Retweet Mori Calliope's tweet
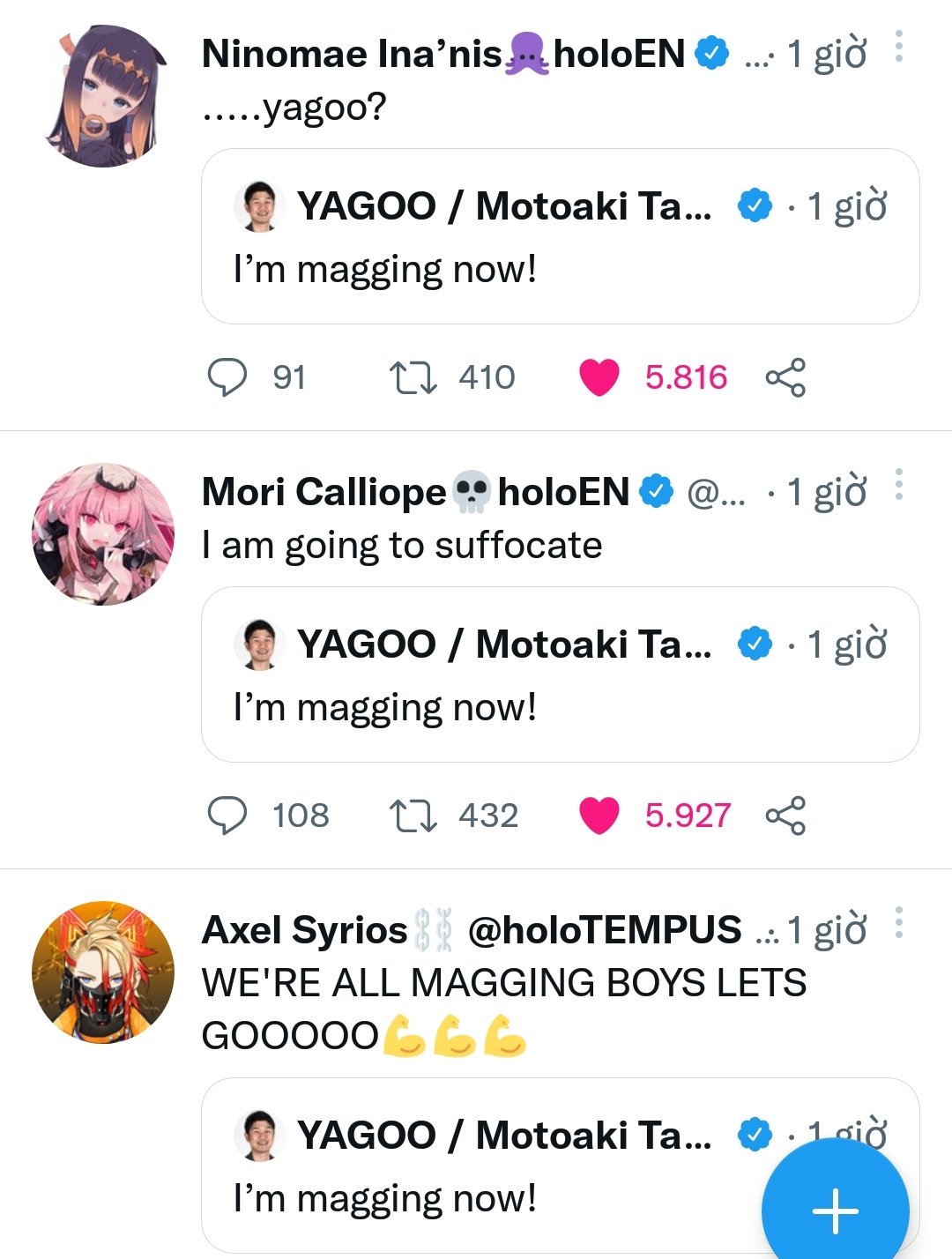Viewport: 952px width, 1259px height. click(413, 816)
